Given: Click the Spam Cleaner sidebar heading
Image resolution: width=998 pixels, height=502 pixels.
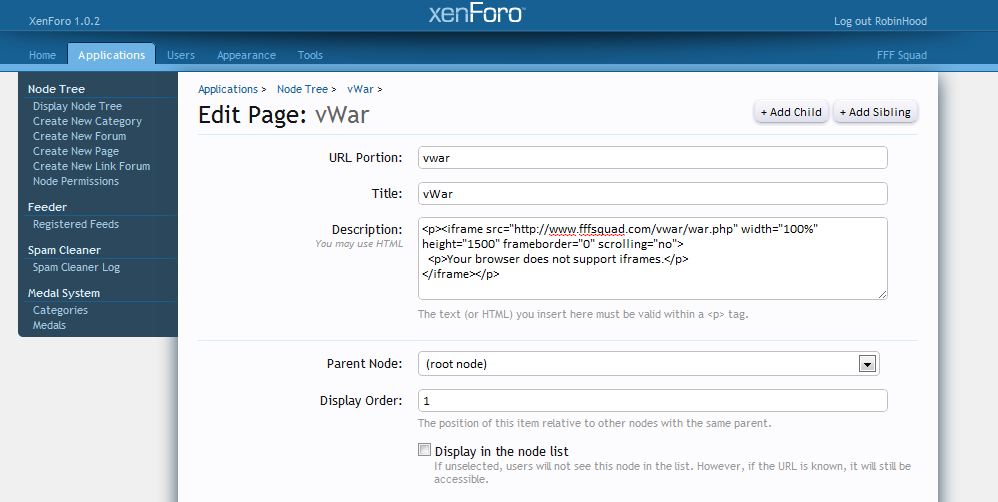Looking at the screenshot, I should click(64, 250).
